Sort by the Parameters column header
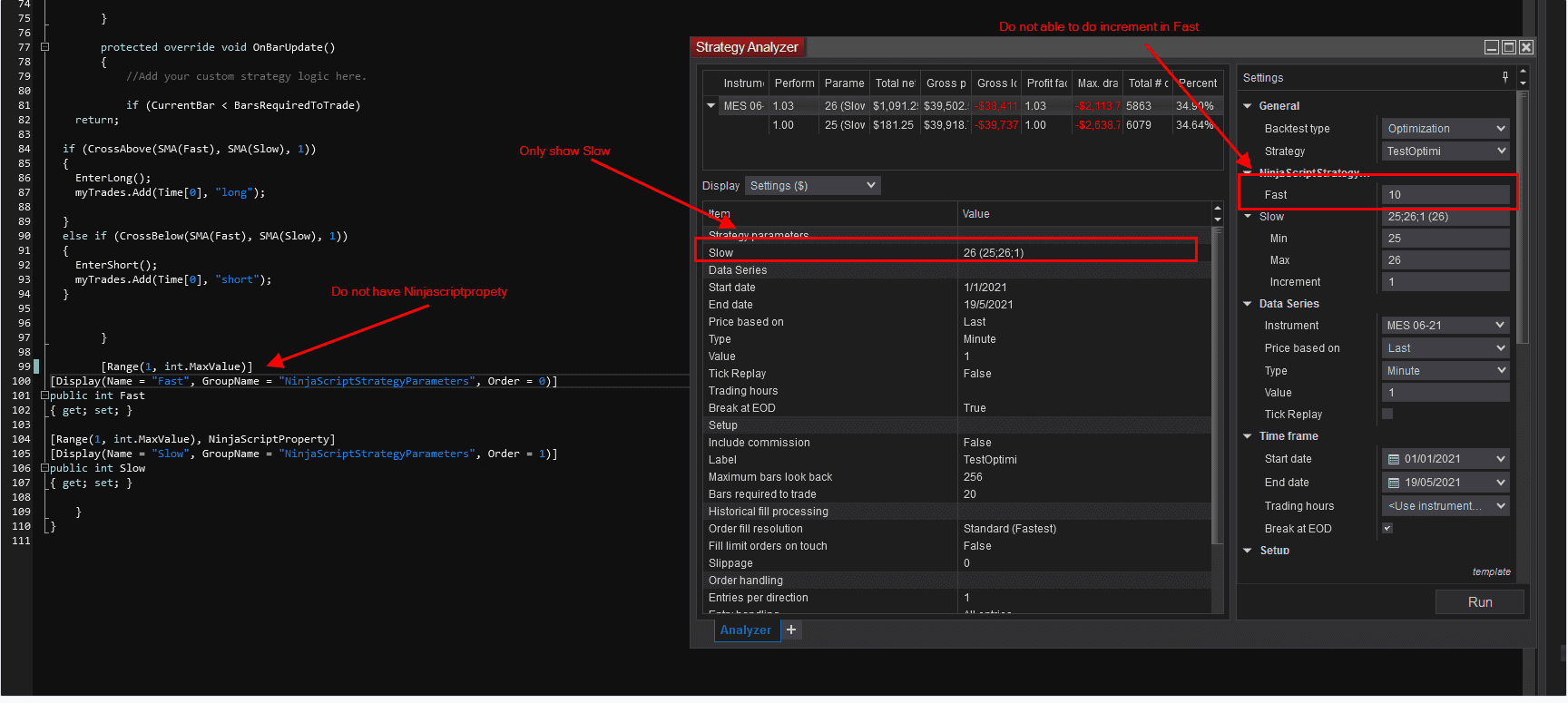This screenshot has width=1568, height=703. click(x=844, y=83)
